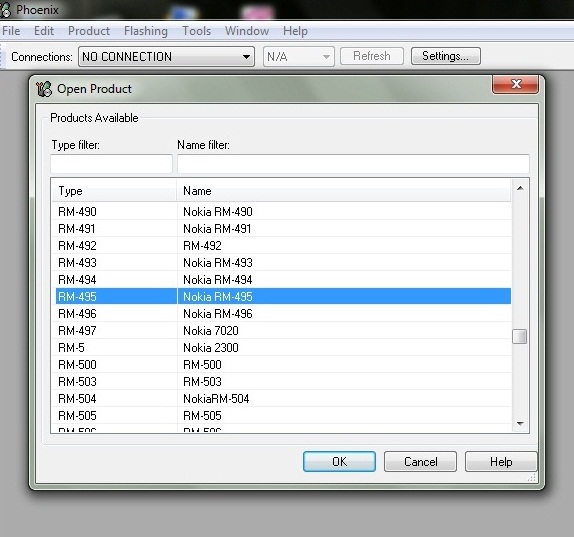Select the highlighted RM-495 type entry
The image size is (574, 537).
(x=77, y=297)
